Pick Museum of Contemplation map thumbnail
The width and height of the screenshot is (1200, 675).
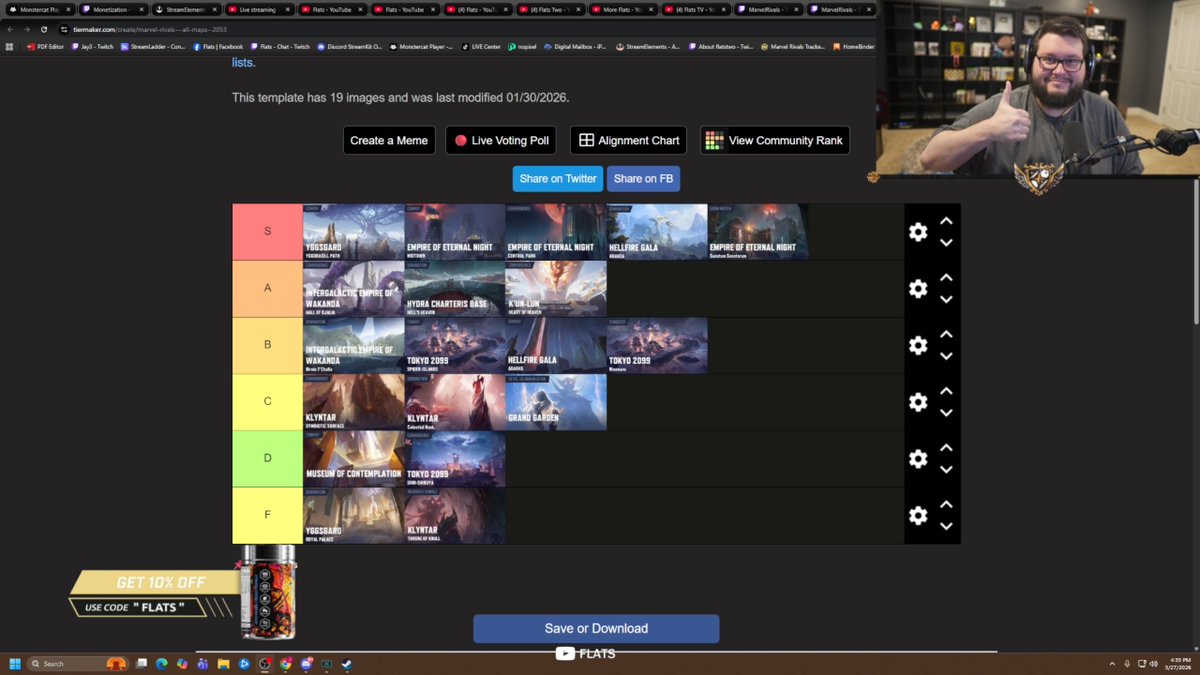(x=354, y=459)
